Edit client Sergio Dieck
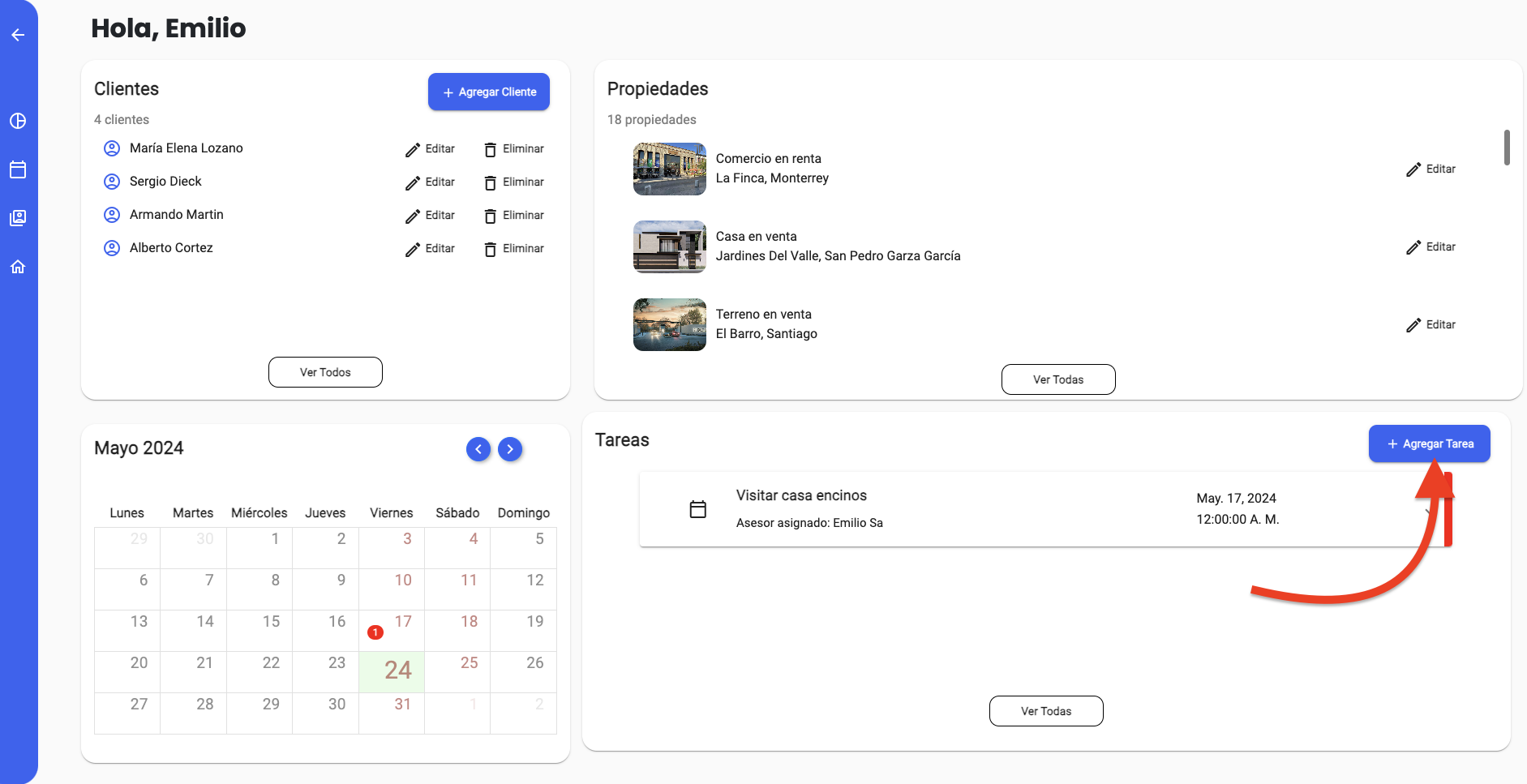The width and height of the screenshot is (1527, 784). [431, 182]
